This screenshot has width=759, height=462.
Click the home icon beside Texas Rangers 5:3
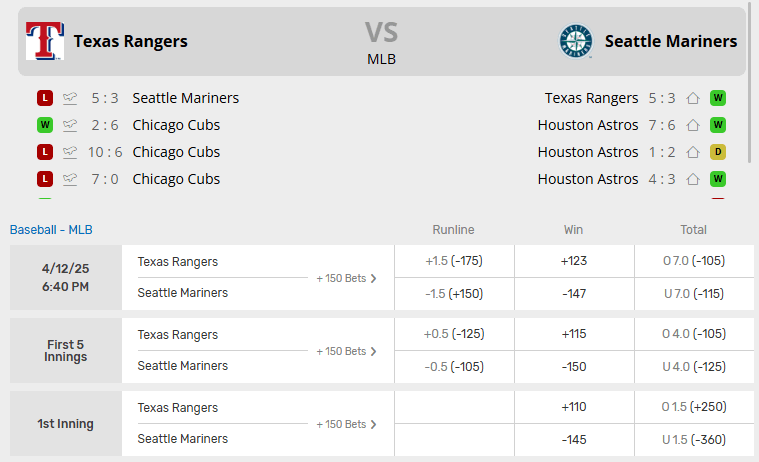pyautogui.click(x=692, y=98)
